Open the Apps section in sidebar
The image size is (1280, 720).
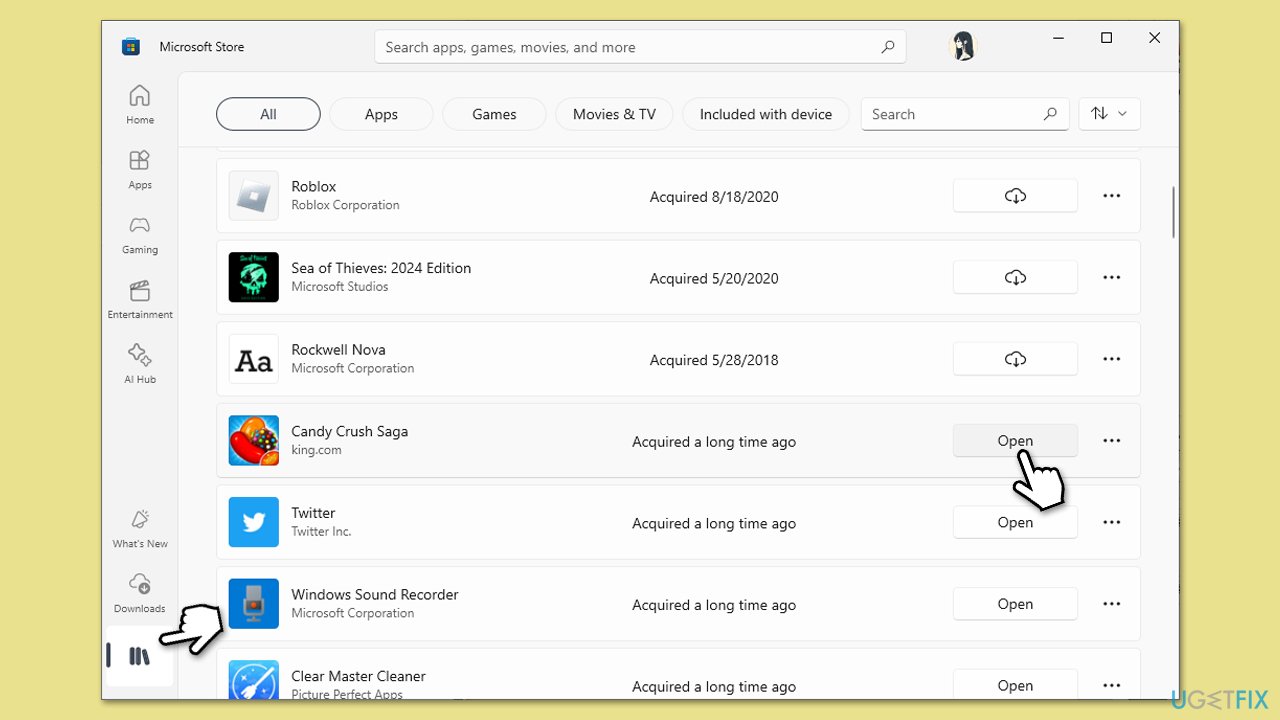pos(140,170)
